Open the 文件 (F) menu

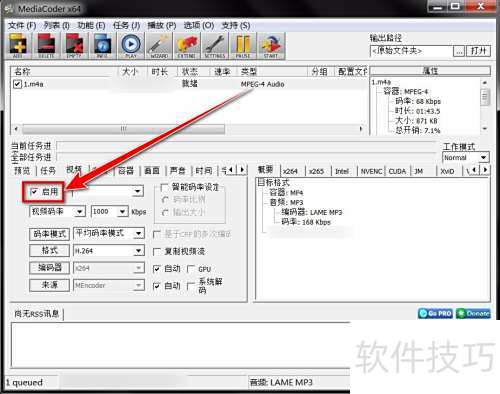[22, 25]
